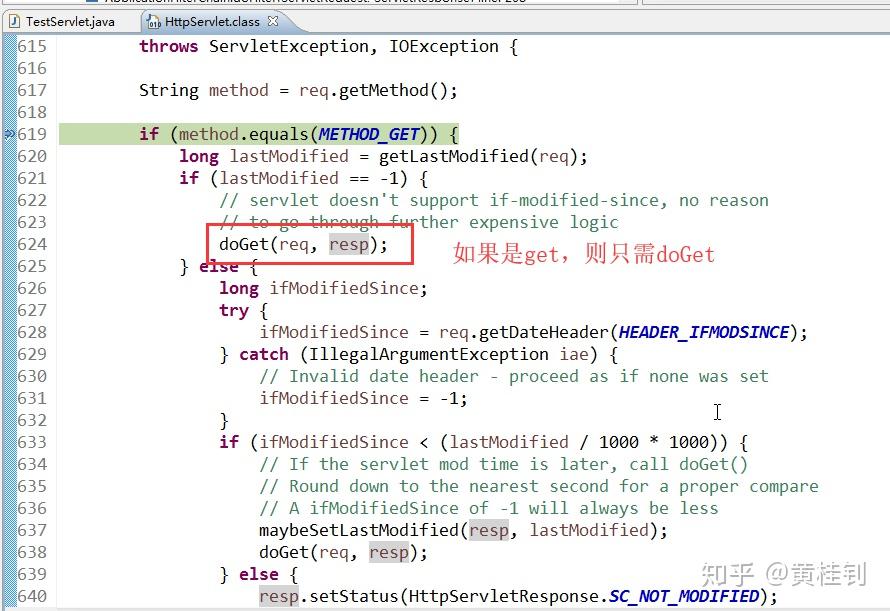Click the Java file icon on TestServlet.java tab

point(15,22)
